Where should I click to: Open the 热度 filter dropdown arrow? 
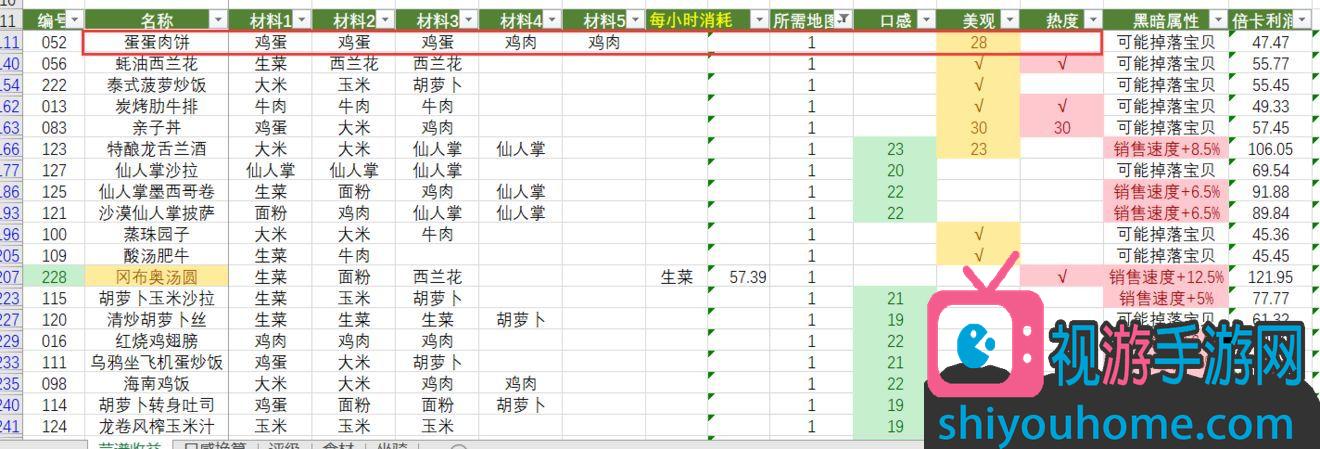pos(1092,20)
